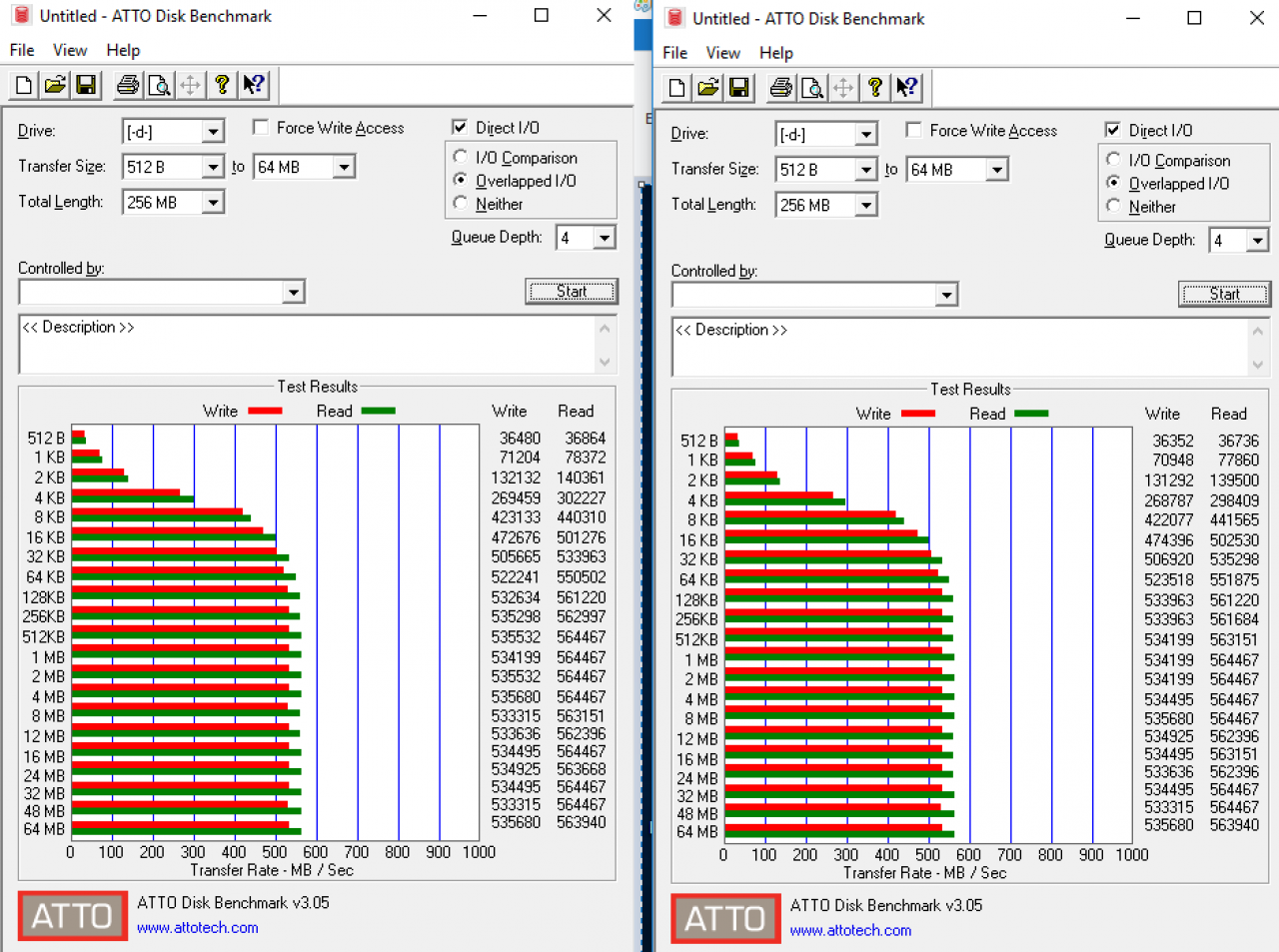Select I/O Comparison radio in right window
Screen dimensions: 1279x952
(1113, 160)
